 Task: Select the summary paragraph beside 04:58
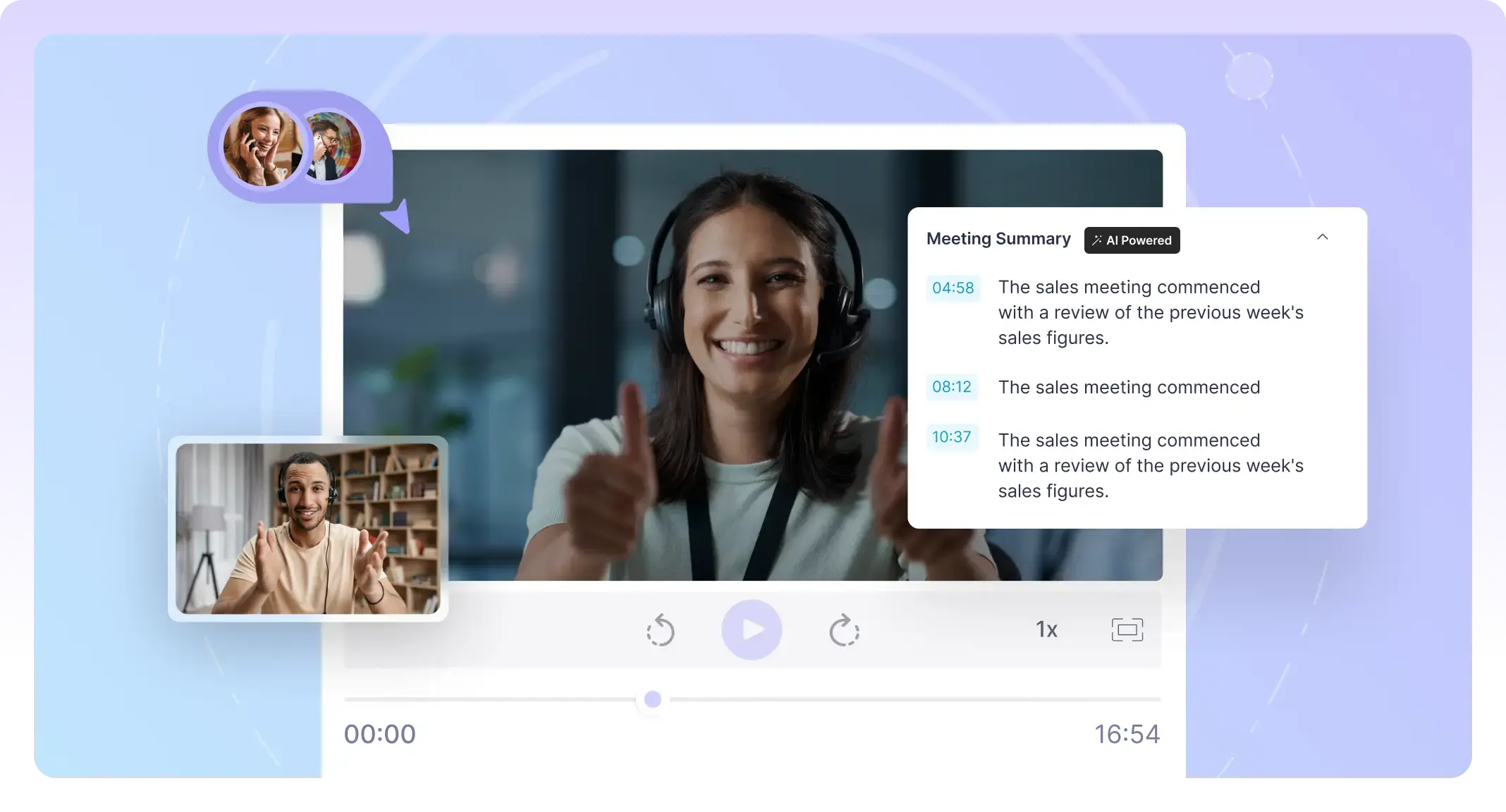1151,312
